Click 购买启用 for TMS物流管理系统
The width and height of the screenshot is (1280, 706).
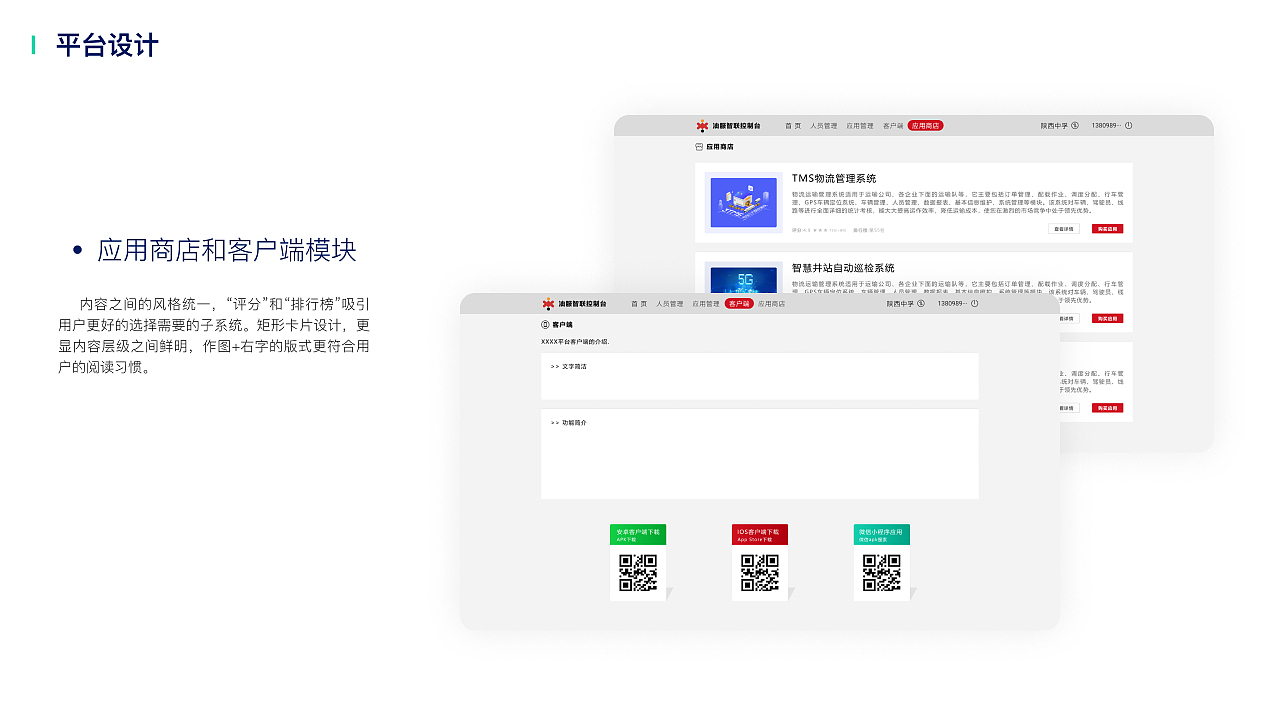tap(1108, 229)
